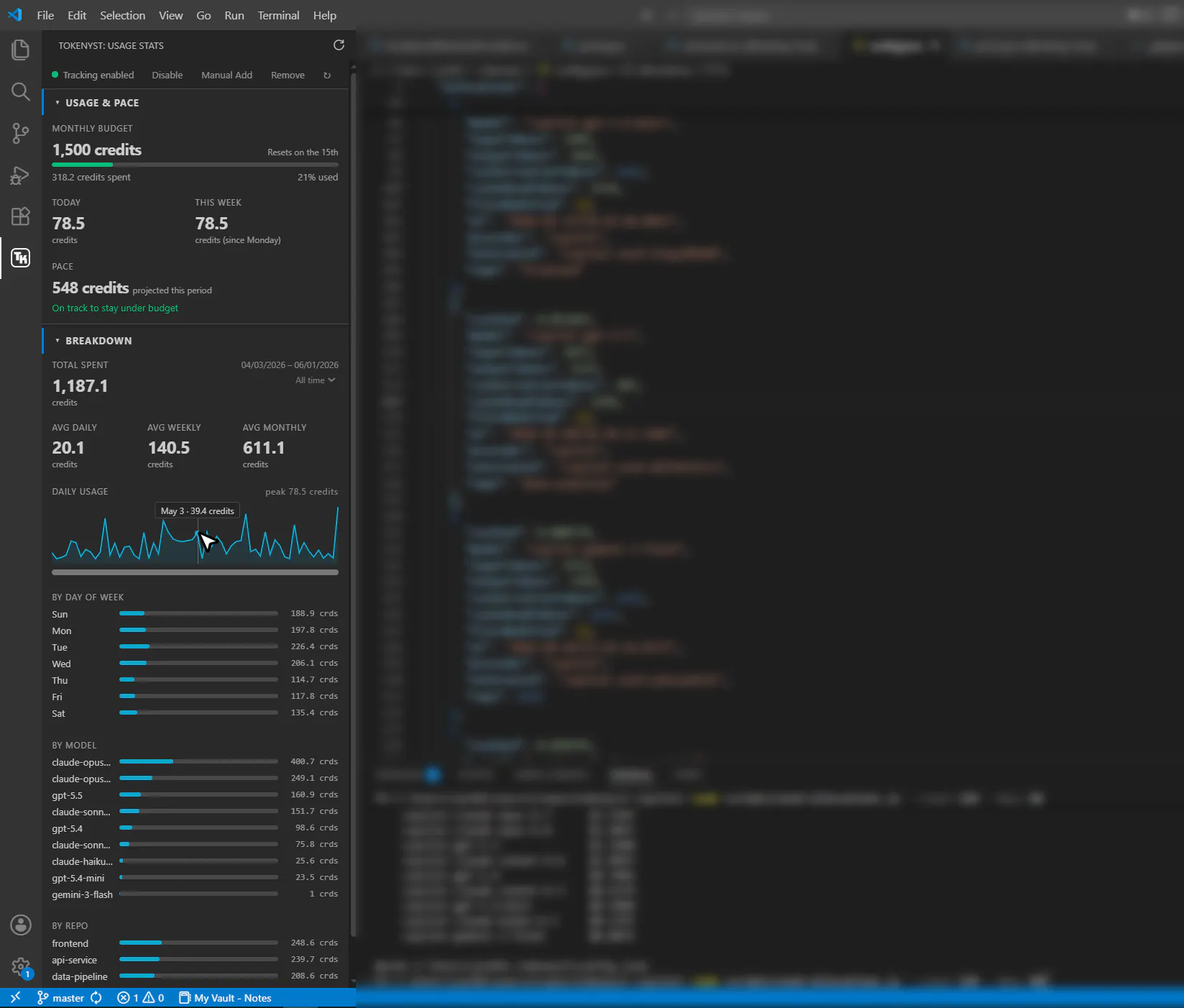Open the View menu
The image size is (1184, 1008).
(170, 15)
